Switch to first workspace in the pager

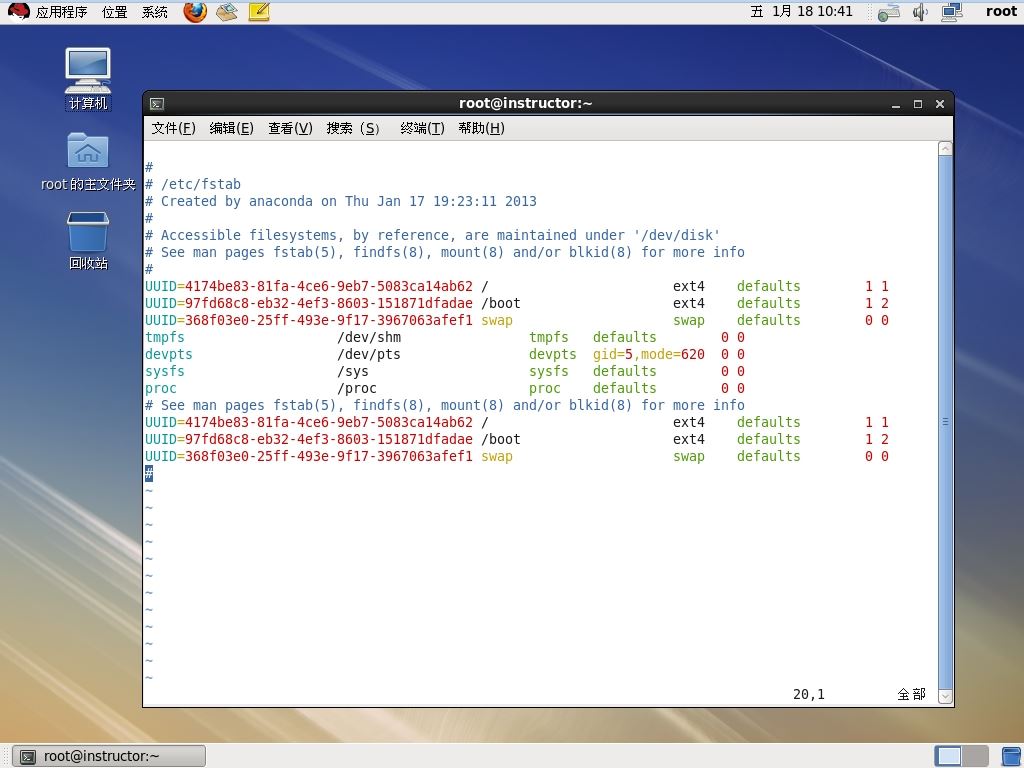[x=948, y=756]
